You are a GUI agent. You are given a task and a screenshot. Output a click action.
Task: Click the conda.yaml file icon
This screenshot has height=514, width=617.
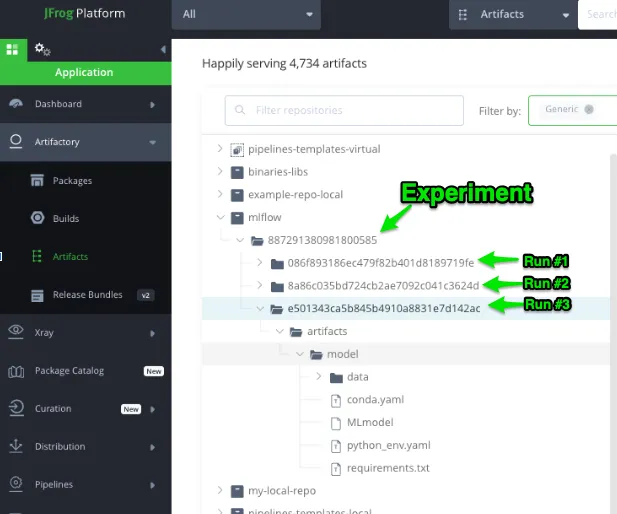[x=336, y=401]
